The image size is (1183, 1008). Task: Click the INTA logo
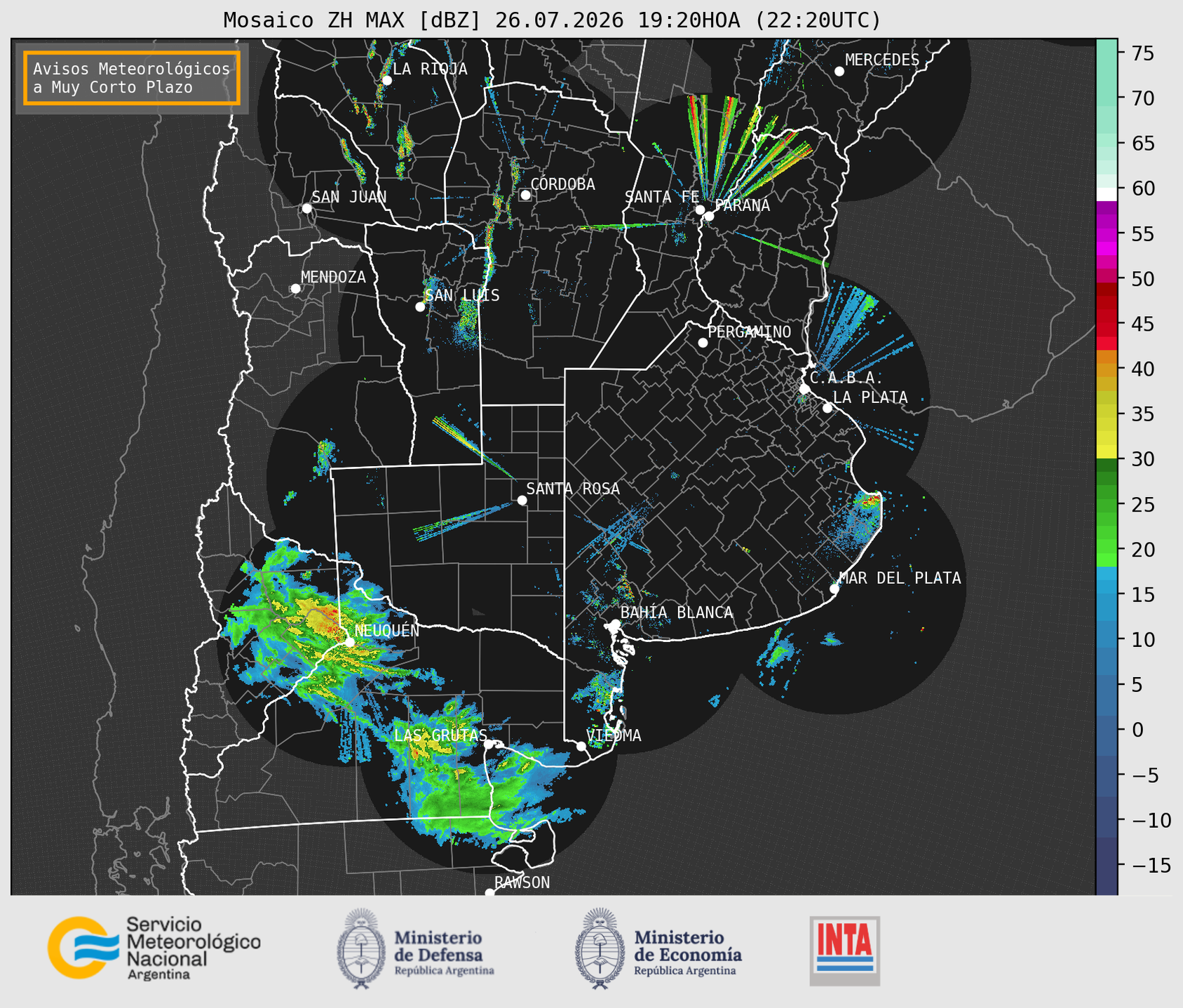pos(845,951)
